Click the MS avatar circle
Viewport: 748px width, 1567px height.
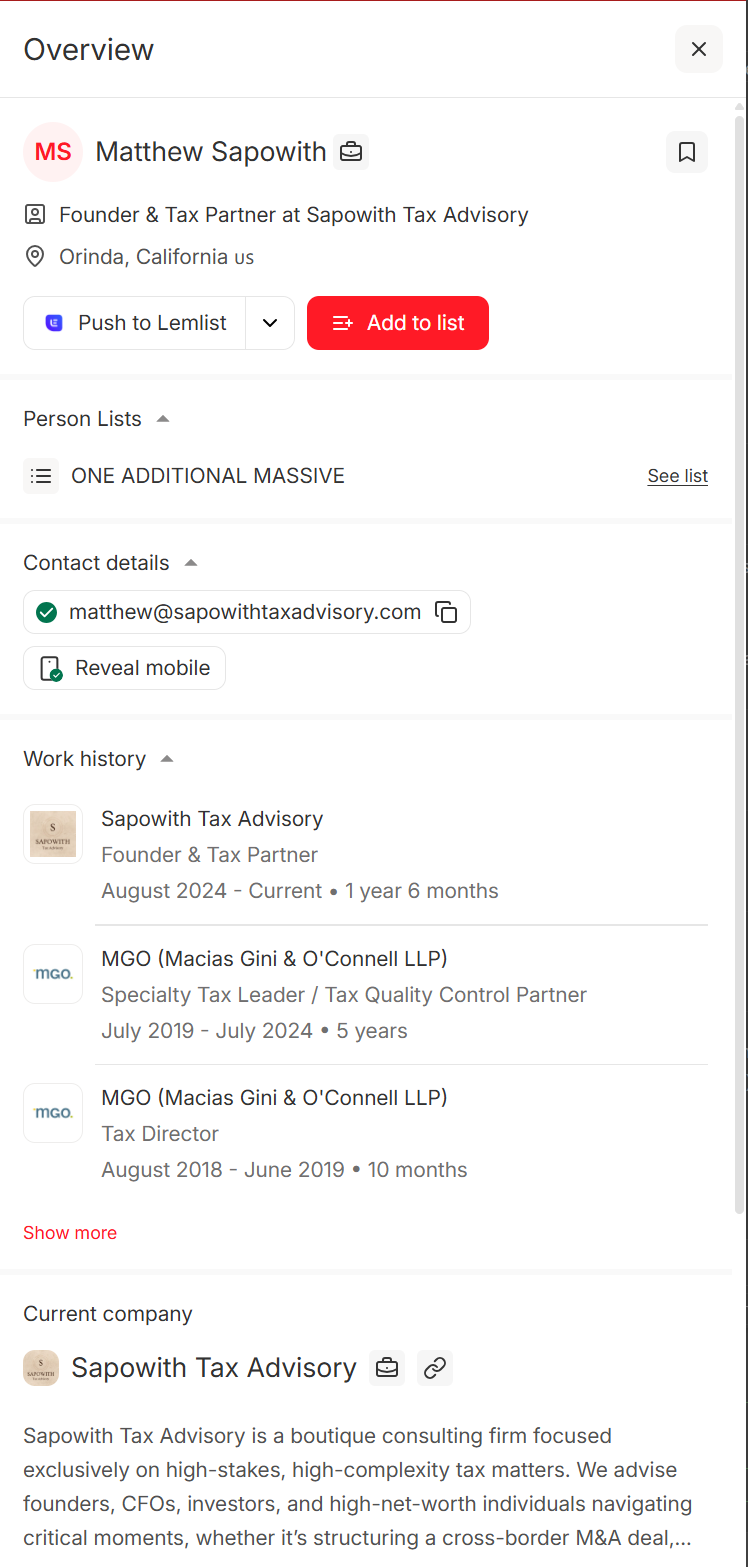(x=53, y=152)
